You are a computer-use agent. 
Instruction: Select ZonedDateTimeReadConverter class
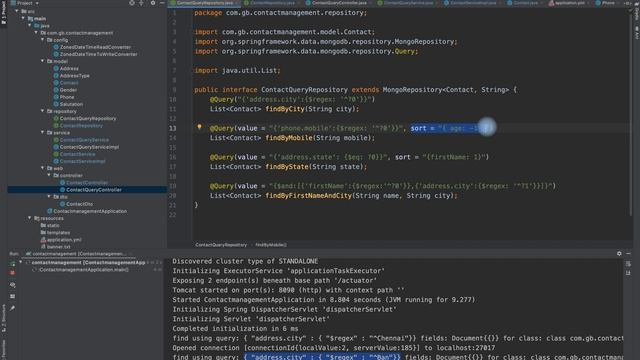click(95, 47)
